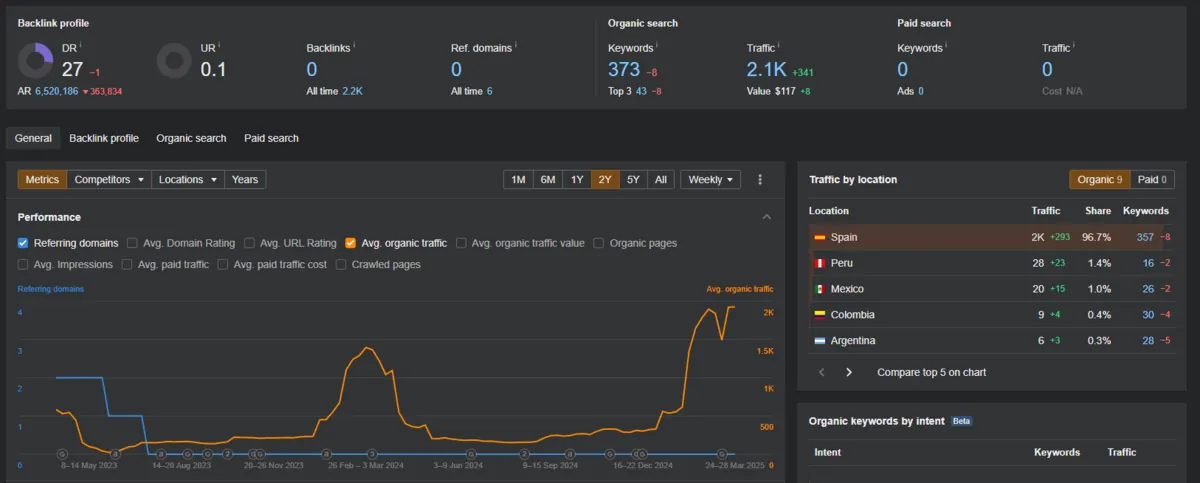The height and width of the screenshot is (483, 1200).
Task: Enable Avg. organic traffic value checkbox
Action: (460, 243)
